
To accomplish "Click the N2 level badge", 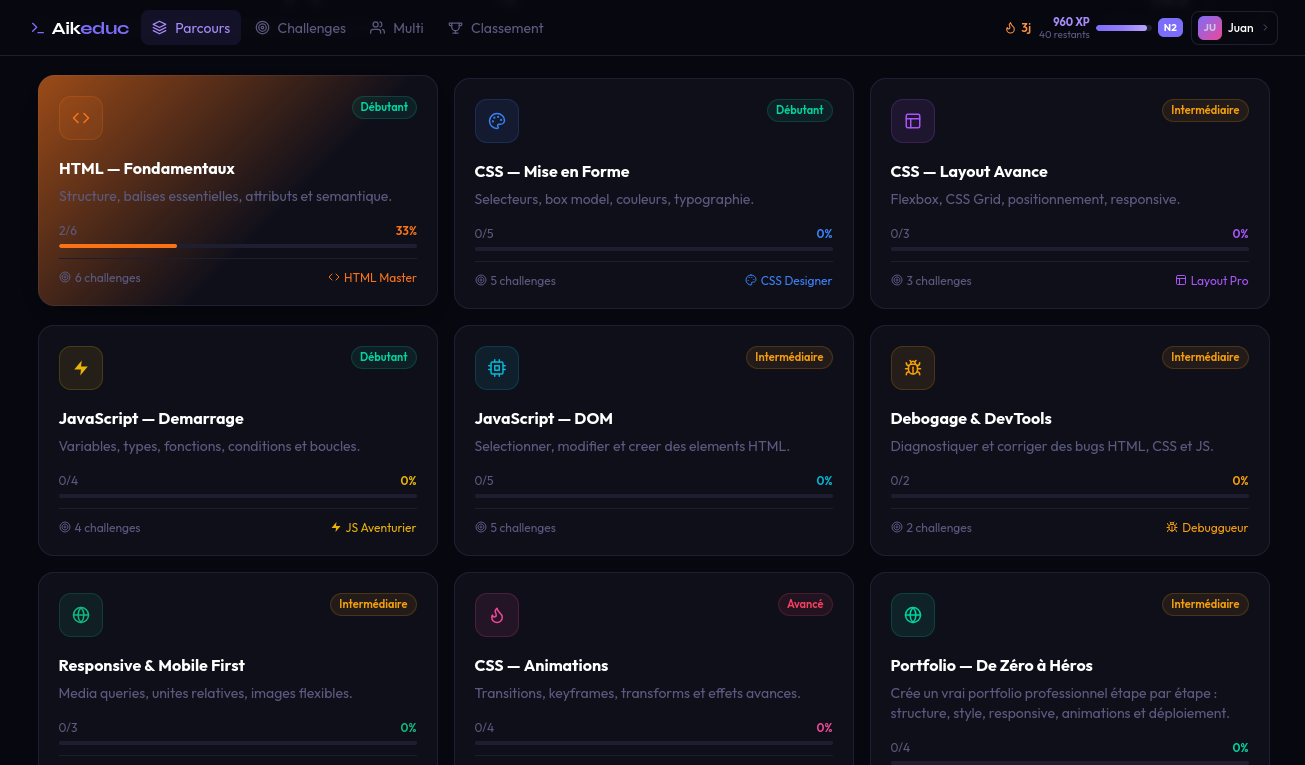I will tap(1170, 28).
